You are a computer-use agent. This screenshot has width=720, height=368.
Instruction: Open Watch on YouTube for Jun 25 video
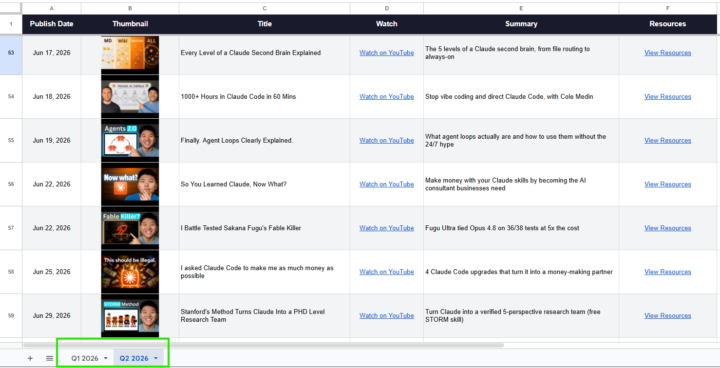tap(387, 272)
